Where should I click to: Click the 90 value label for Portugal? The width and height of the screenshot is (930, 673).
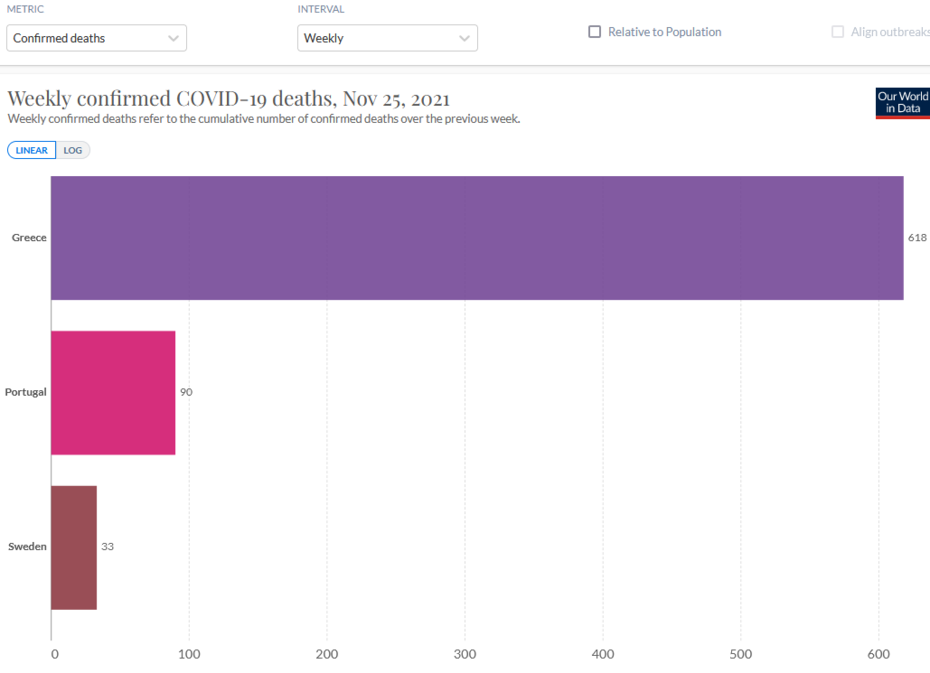point(186,392)
